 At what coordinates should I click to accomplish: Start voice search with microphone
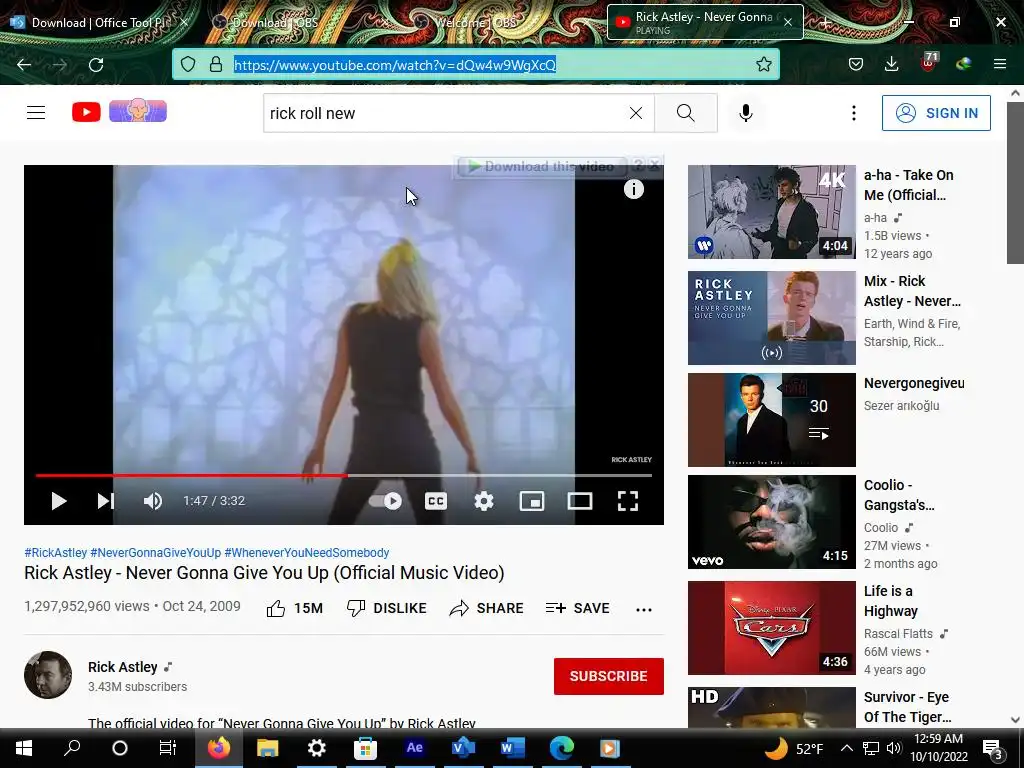pos(746,113)
